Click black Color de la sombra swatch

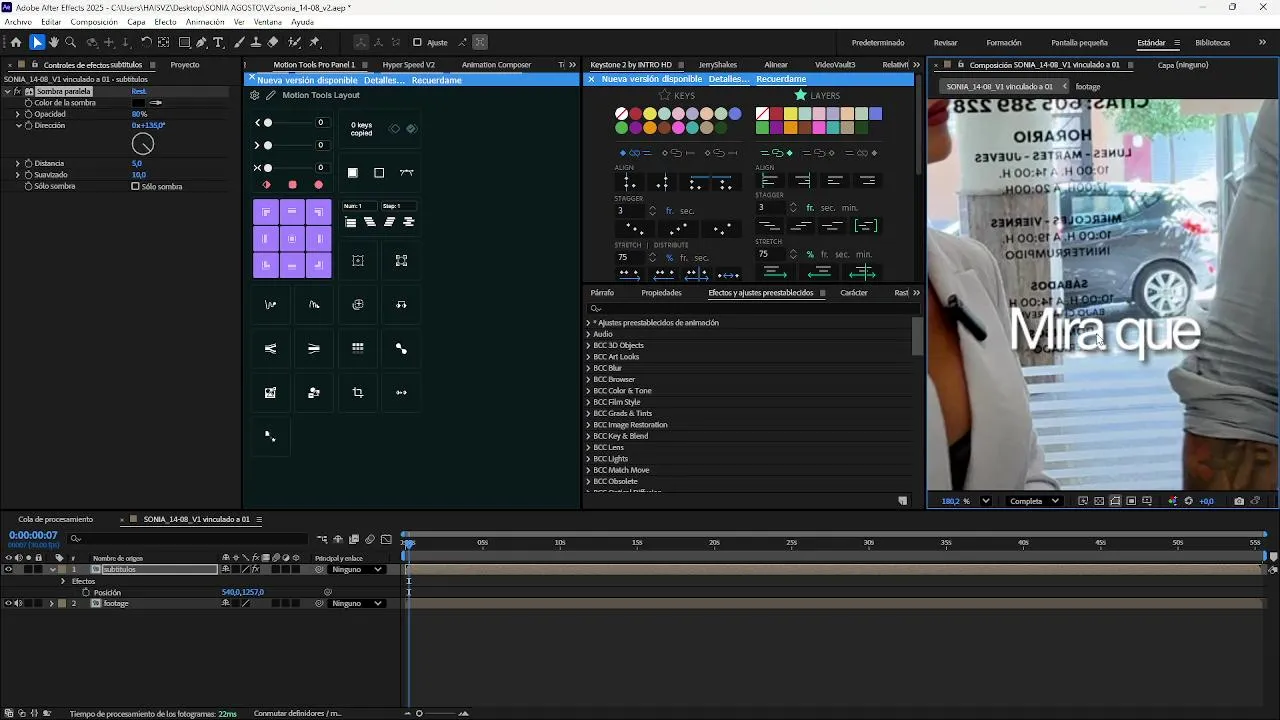click(x=139, y=102)
